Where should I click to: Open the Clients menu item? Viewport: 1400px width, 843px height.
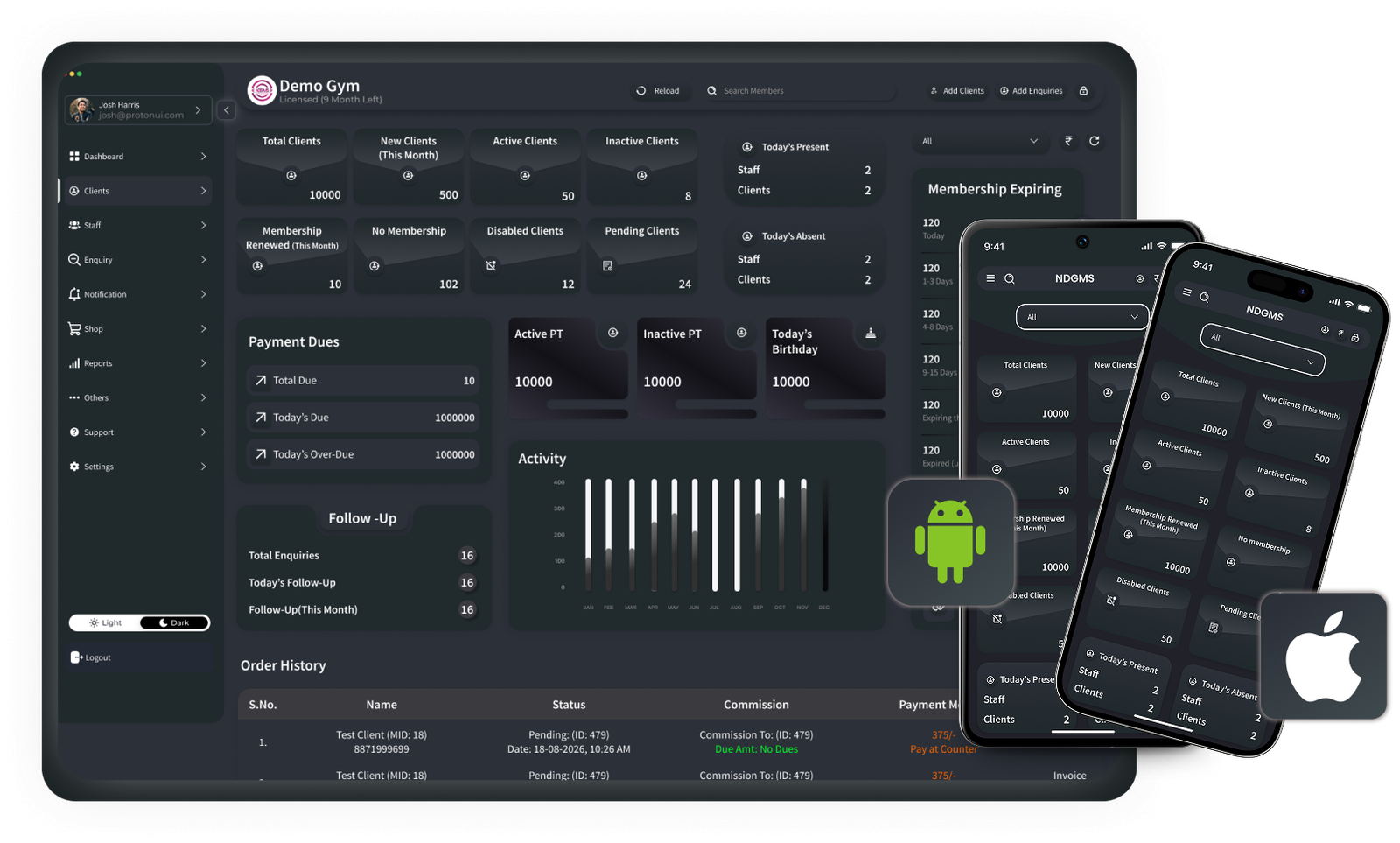pos(136,191)
